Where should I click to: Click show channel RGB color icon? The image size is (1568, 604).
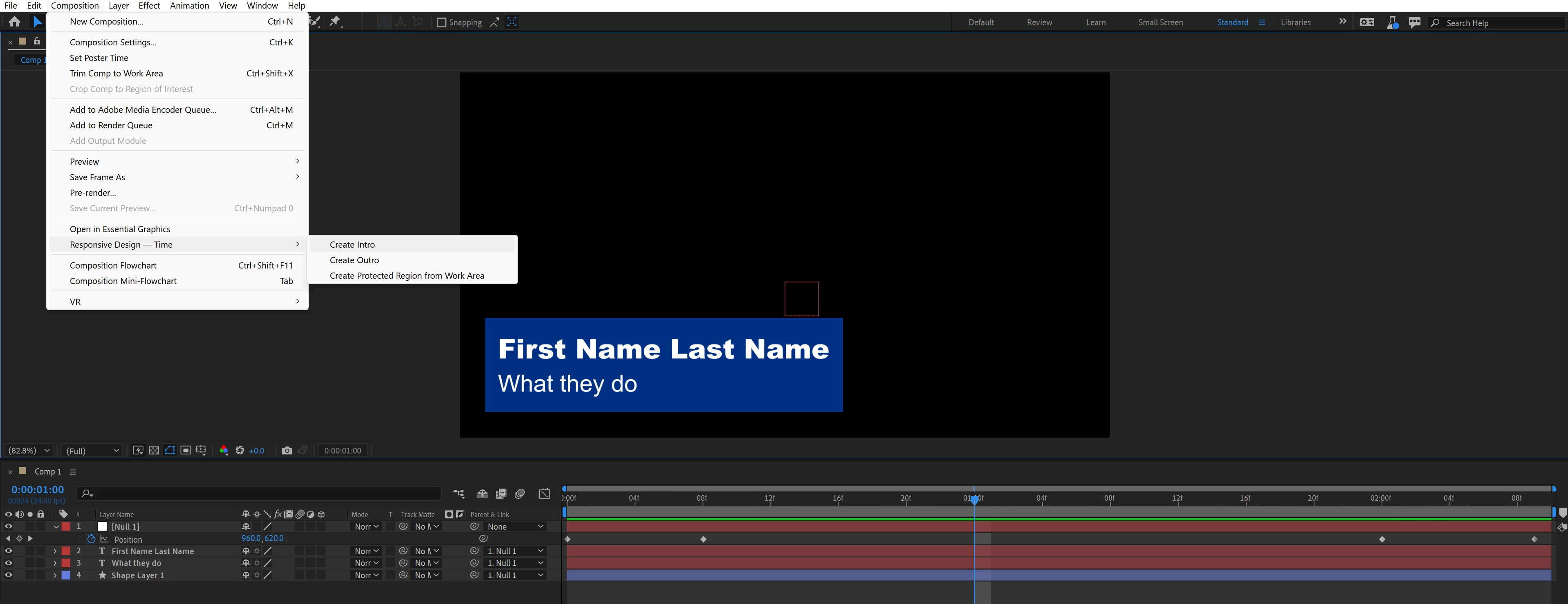(224, 450)
